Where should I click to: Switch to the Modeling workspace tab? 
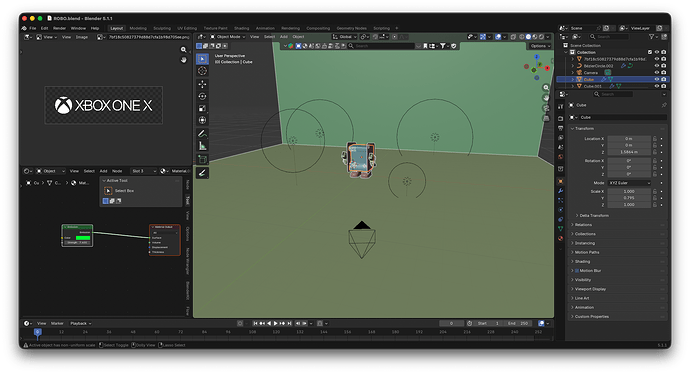pos(138,28)
